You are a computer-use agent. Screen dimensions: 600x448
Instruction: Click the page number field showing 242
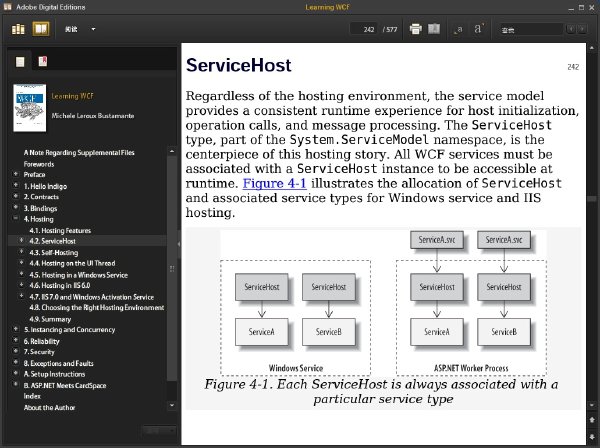pos(364,29)
